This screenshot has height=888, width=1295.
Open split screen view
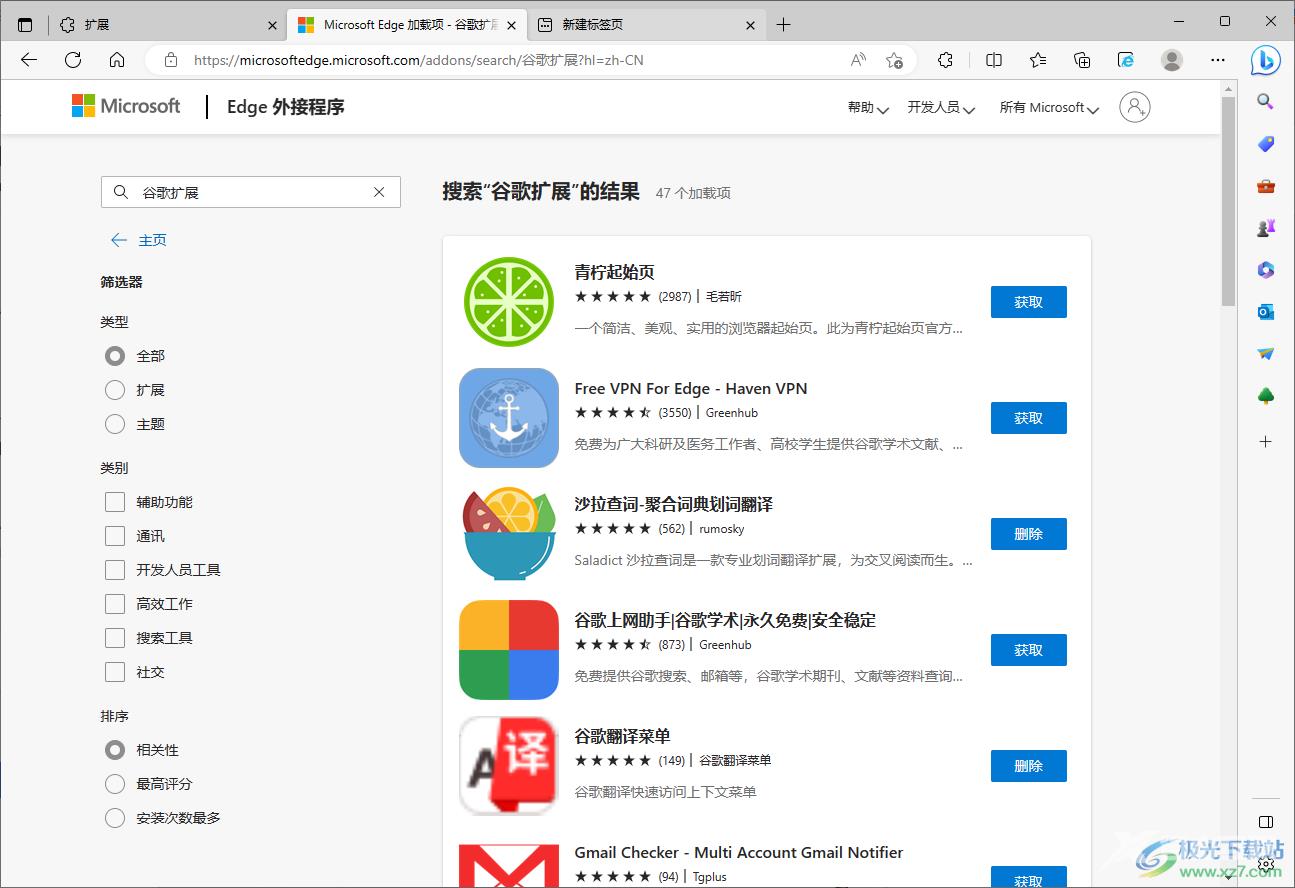click(x=994, y=60)
